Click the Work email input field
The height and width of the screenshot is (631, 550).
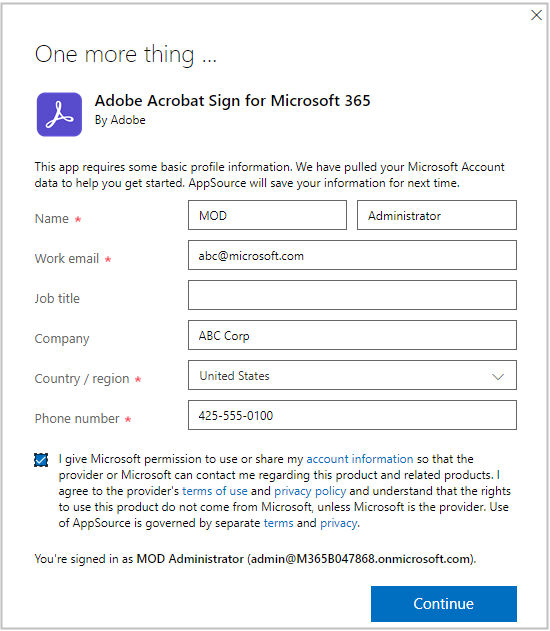click(x=352, y=255)
